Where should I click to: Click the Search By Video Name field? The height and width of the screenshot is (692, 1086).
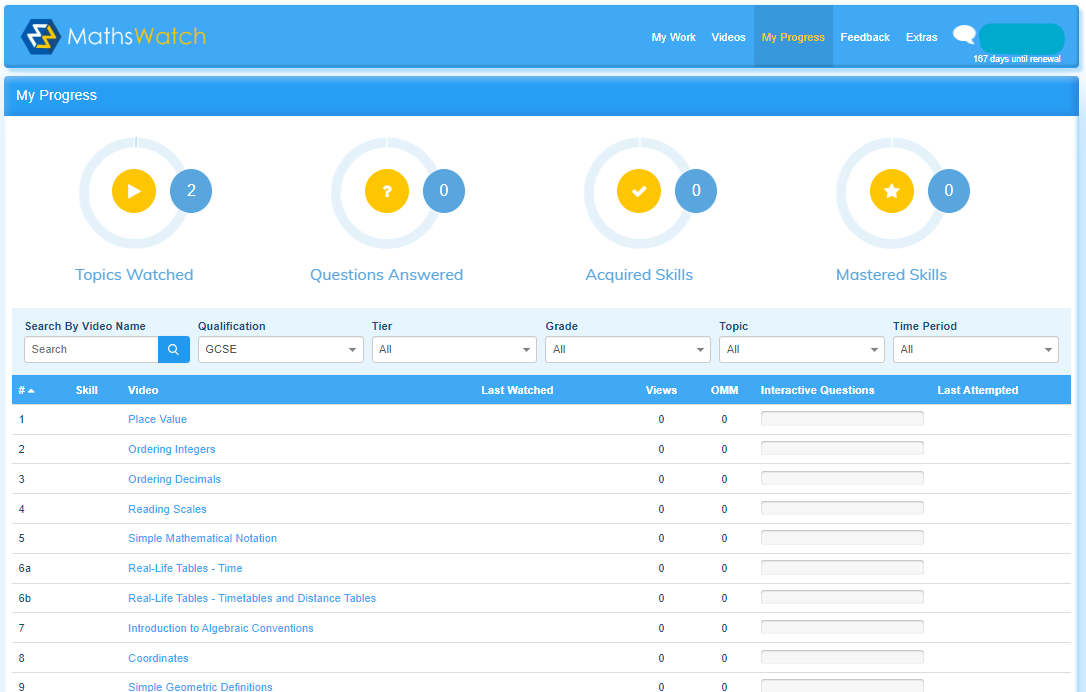point(91,349)
